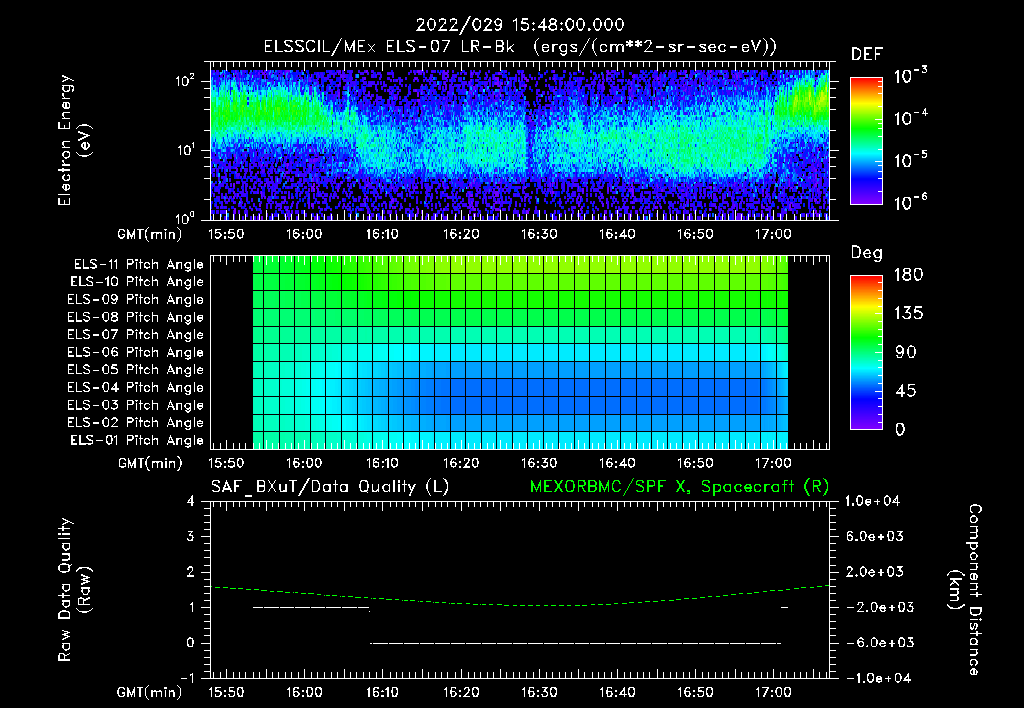Click the Component Distance (km) axis label
The image size is (1024, 708).
point(965,590)
